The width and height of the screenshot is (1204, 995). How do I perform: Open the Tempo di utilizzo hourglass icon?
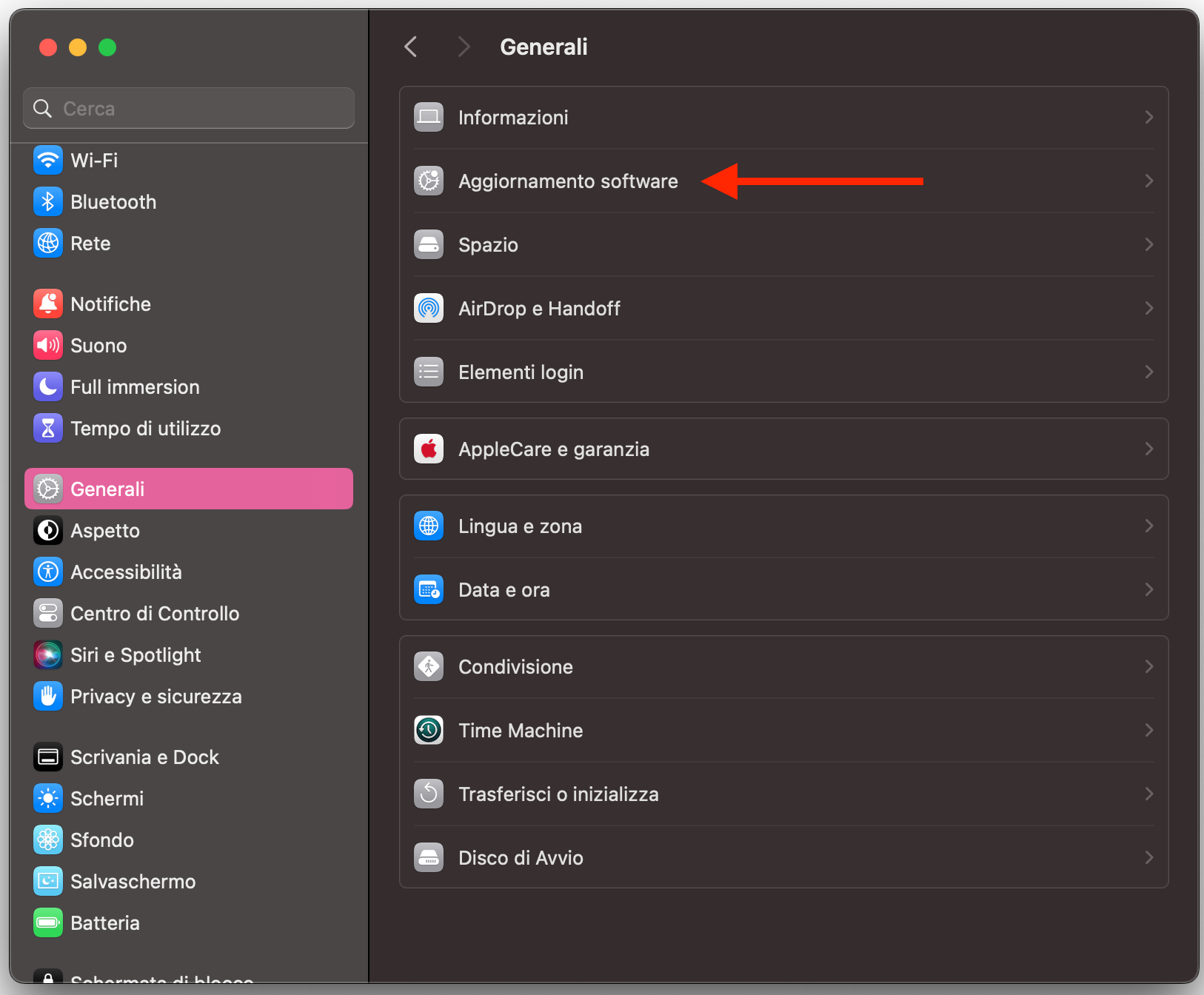pyautogui.click(x=47, y=428)
